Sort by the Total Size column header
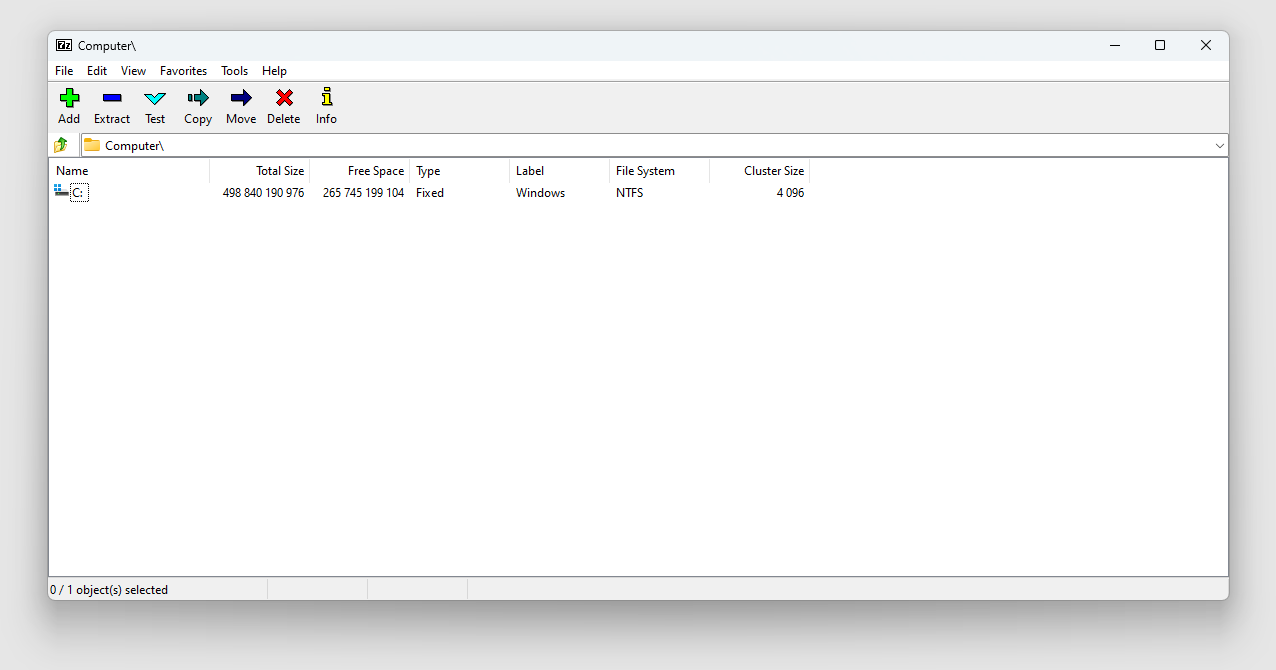 coord(260,171)
